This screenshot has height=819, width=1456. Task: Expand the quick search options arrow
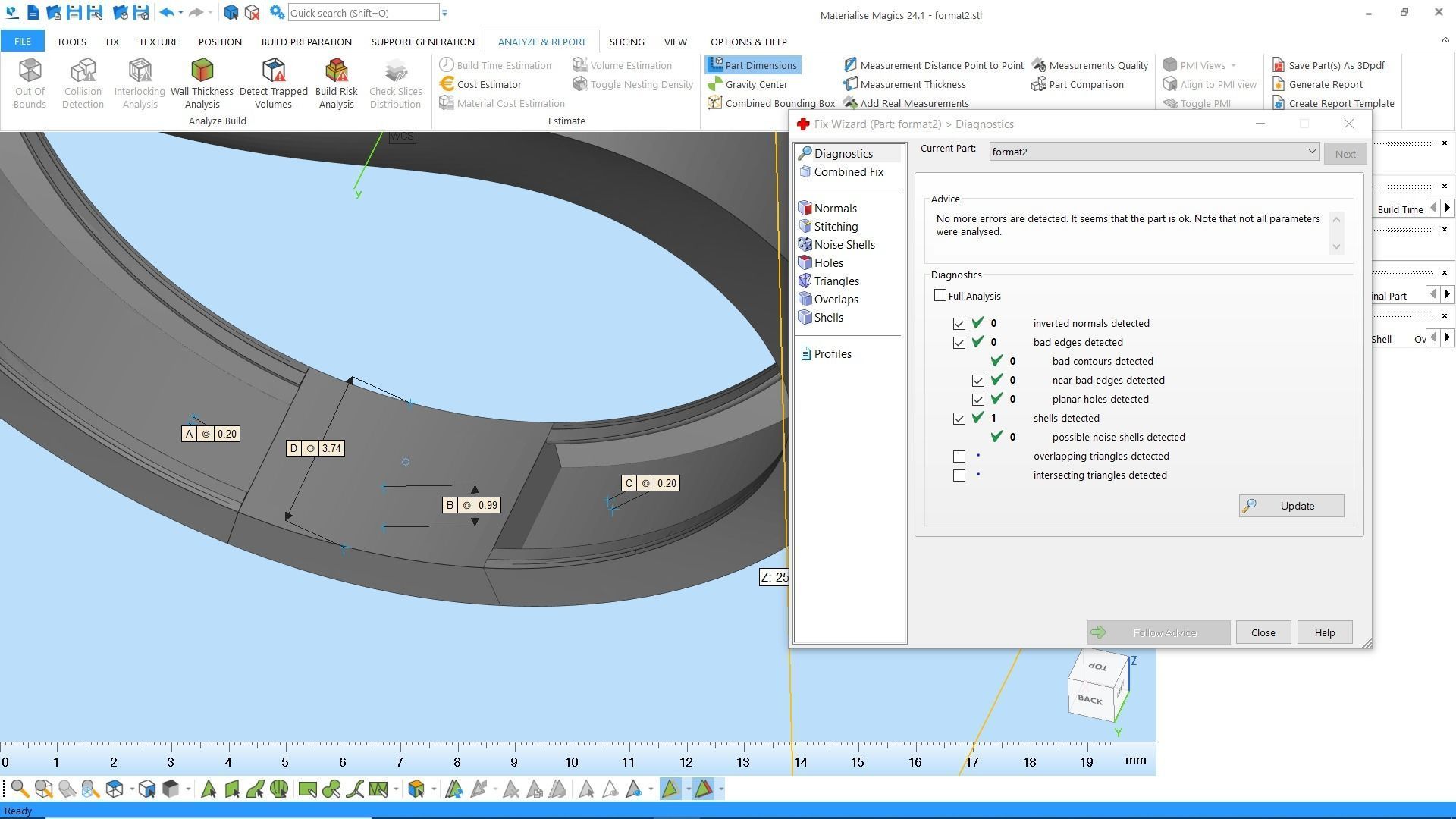pos(444,13)
